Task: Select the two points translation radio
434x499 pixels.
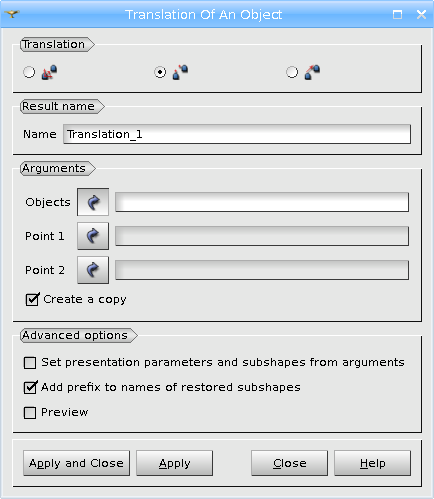Action: (160, 72)
